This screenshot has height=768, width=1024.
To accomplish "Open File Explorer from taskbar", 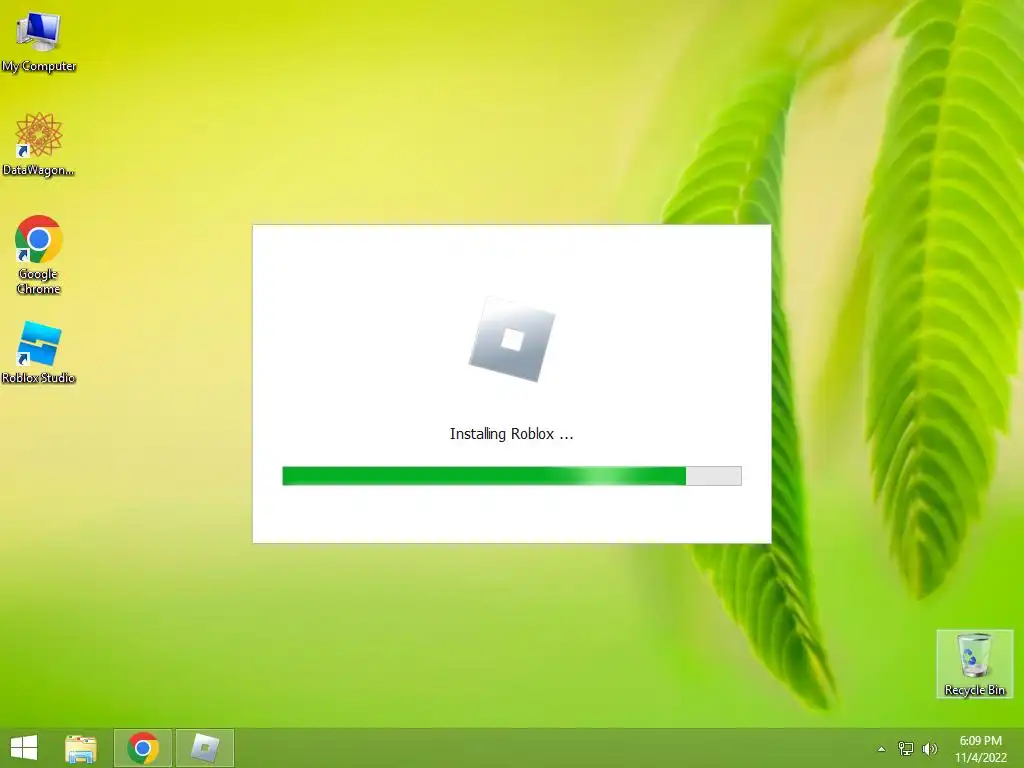I will 81,748.
